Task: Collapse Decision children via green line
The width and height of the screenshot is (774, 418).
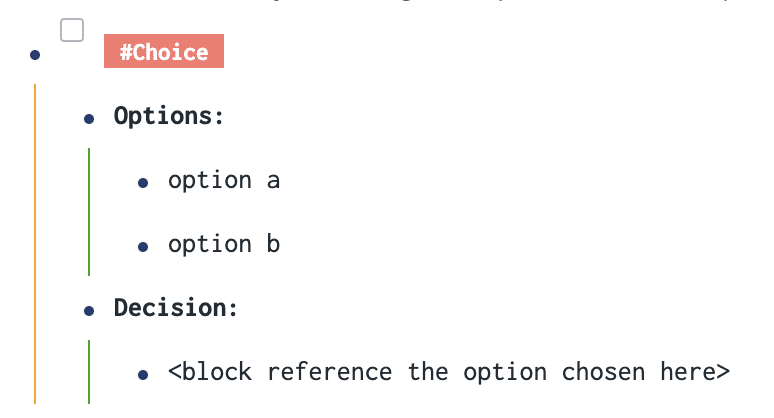Action: [89, 372]
